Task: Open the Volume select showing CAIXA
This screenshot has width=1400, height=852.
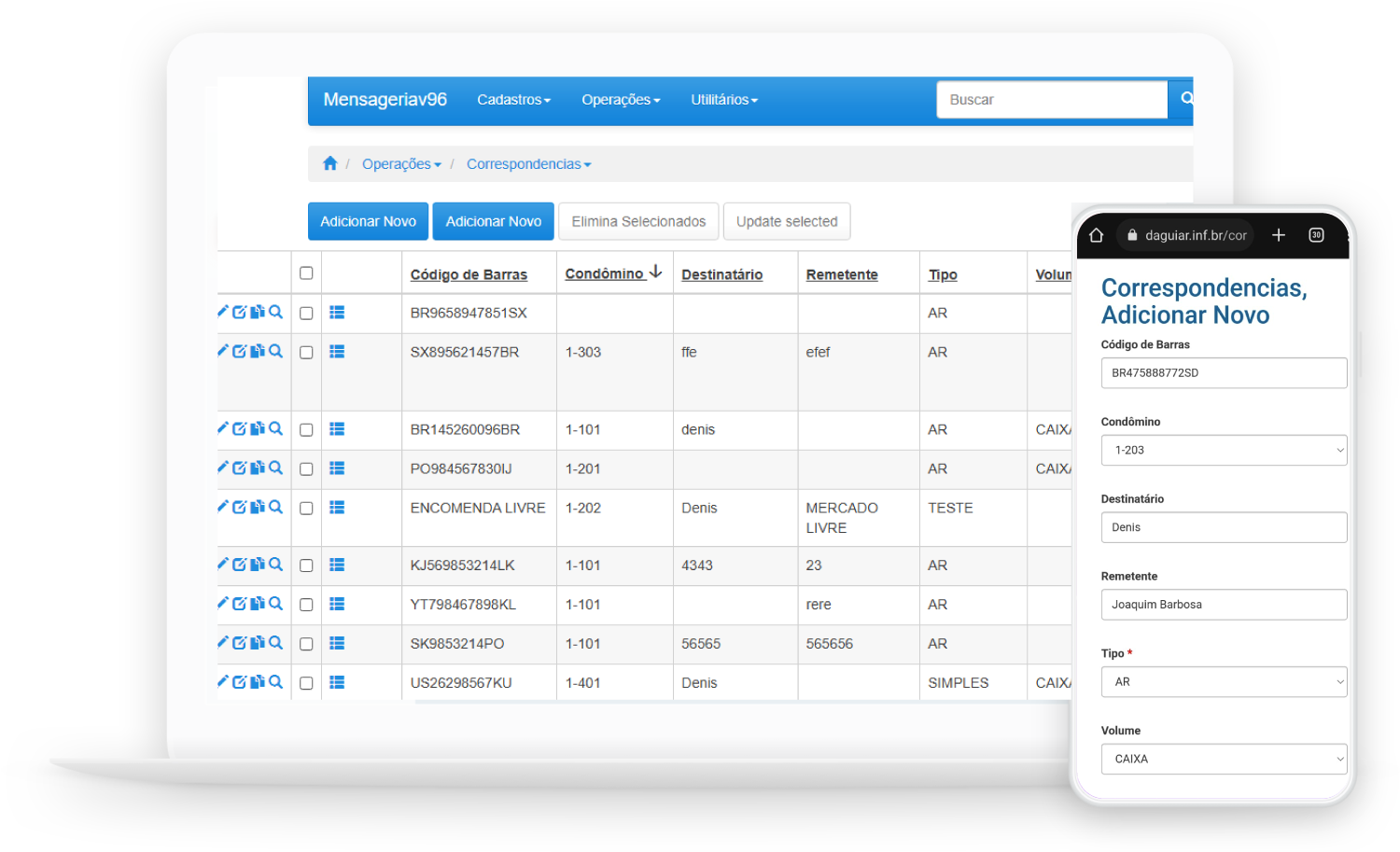Action: (x=1224, y=759)
